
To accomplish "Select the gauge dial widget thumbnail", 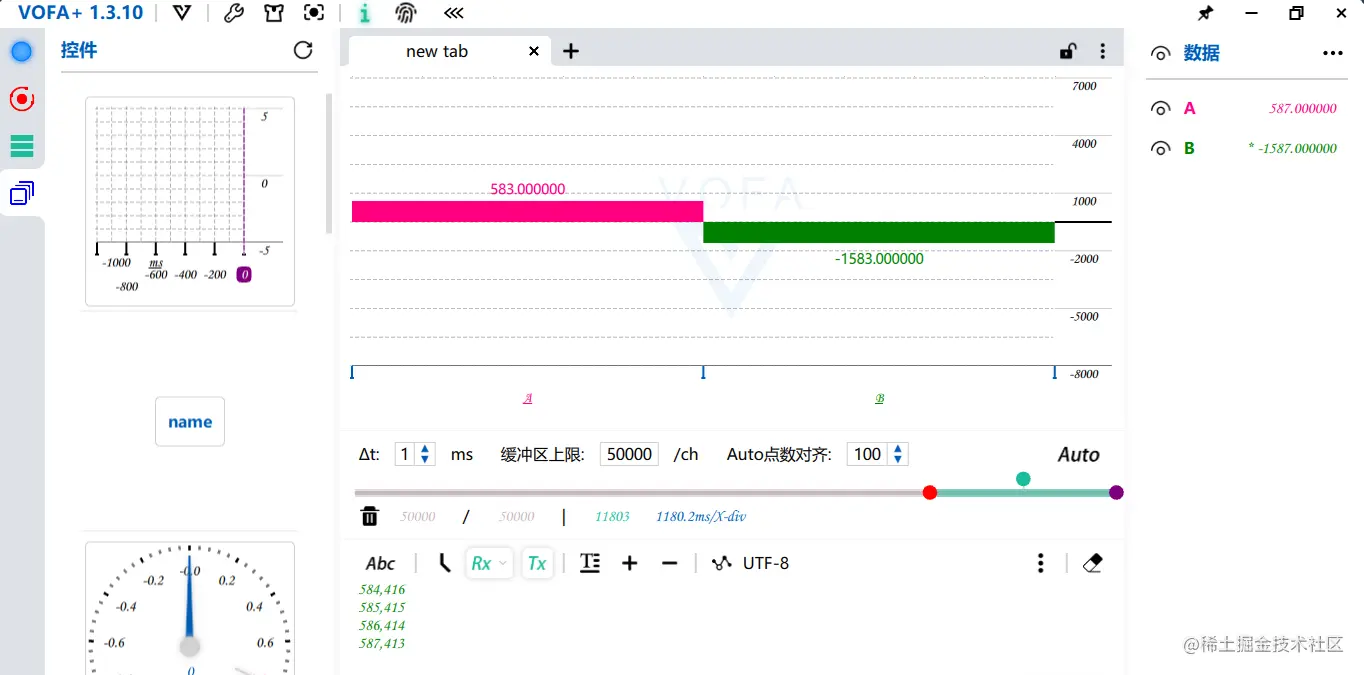I will tap(190, 608).
